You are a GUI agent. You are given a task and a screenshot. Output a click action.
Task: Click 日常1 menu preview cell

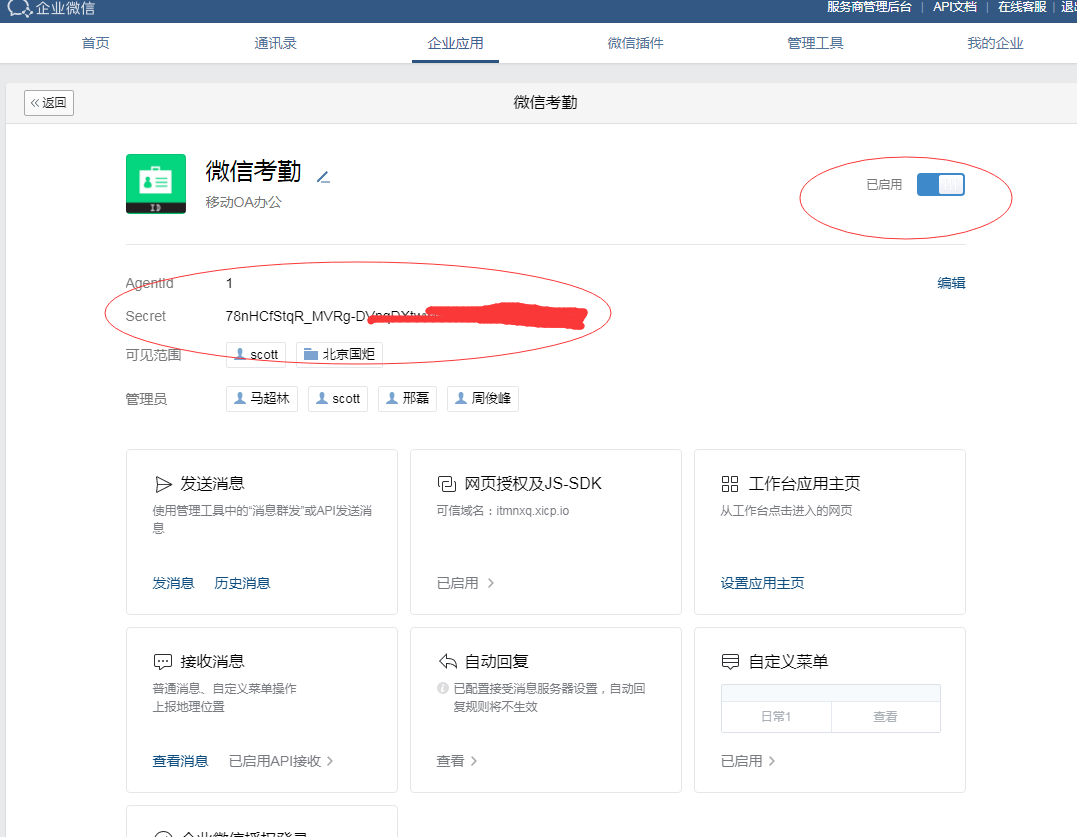tap(776, 717)
